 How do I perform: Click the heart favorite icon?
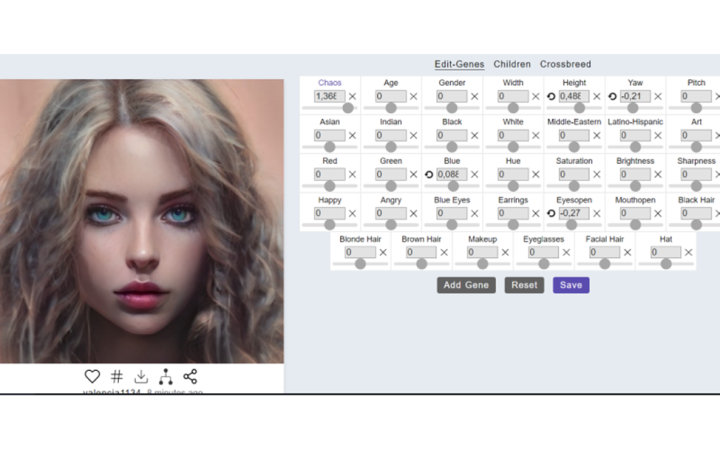point(92,376)
